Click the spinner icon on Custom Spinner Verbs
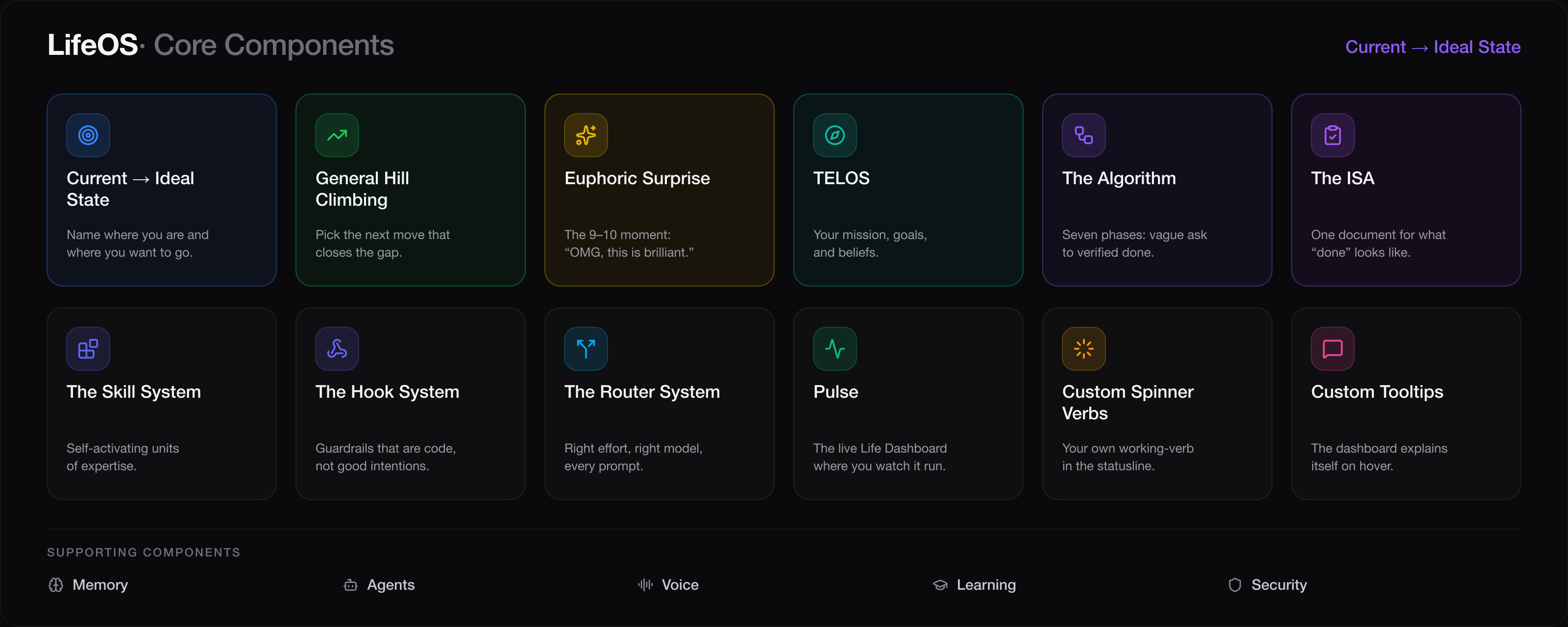This screenshot has height=627, width=1568. 1084,349
